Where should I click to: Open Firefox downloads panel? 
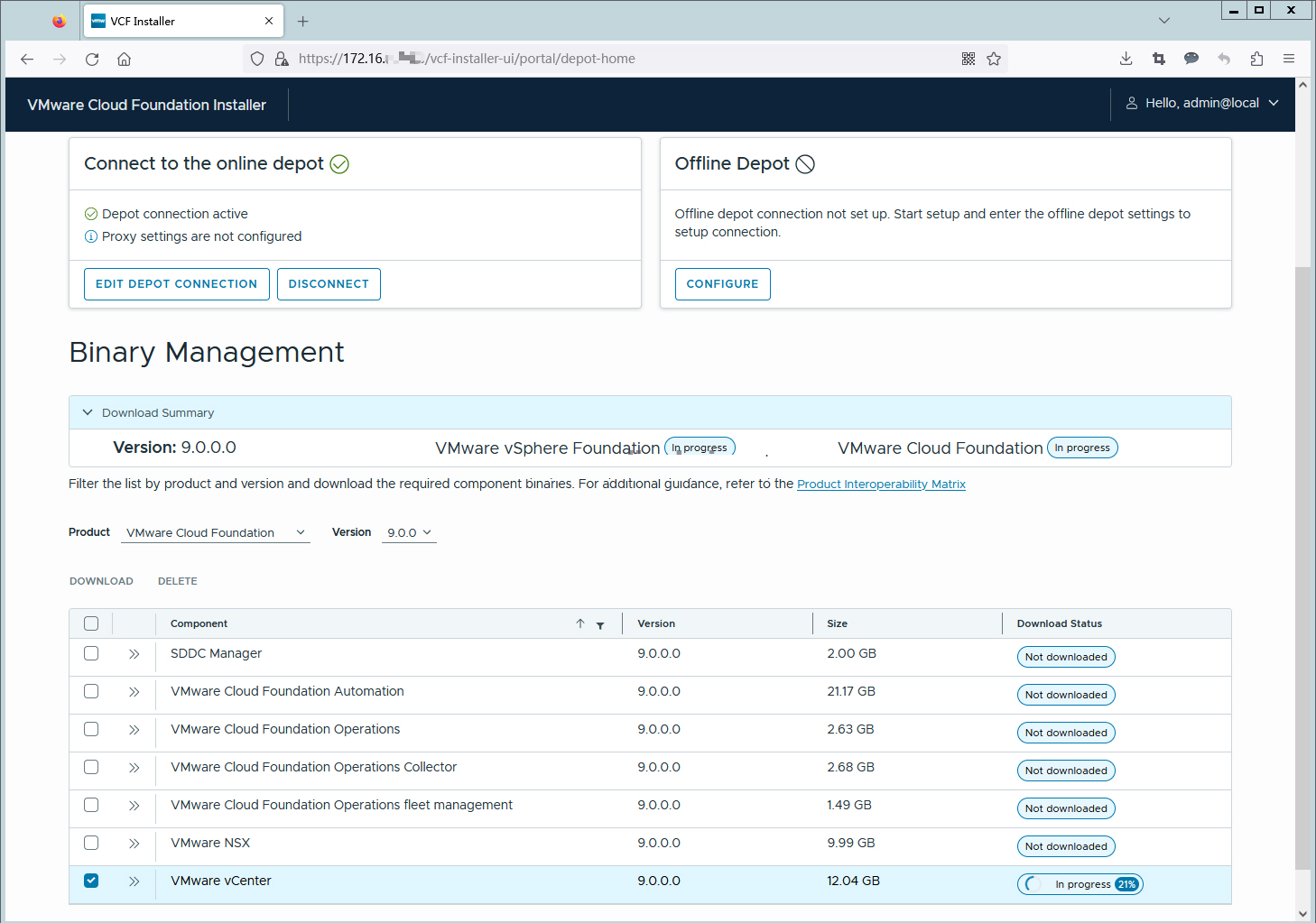pos(1126,59)
